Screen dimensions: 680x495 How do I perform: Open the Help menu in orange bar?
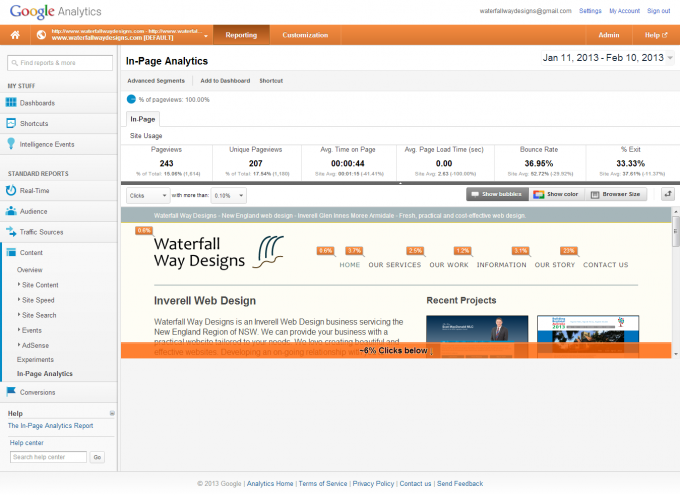(x=656, y=35)
